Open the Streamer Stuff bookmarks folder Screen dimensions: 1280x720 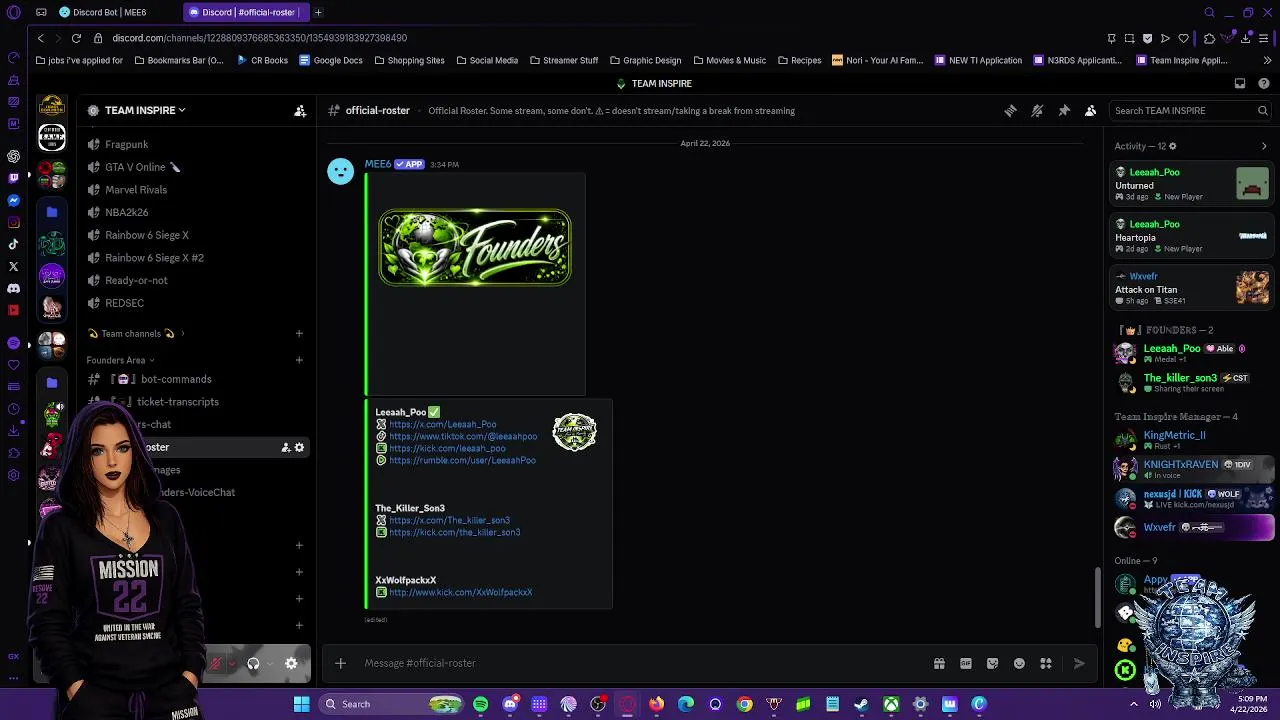(x=564, y=61)
